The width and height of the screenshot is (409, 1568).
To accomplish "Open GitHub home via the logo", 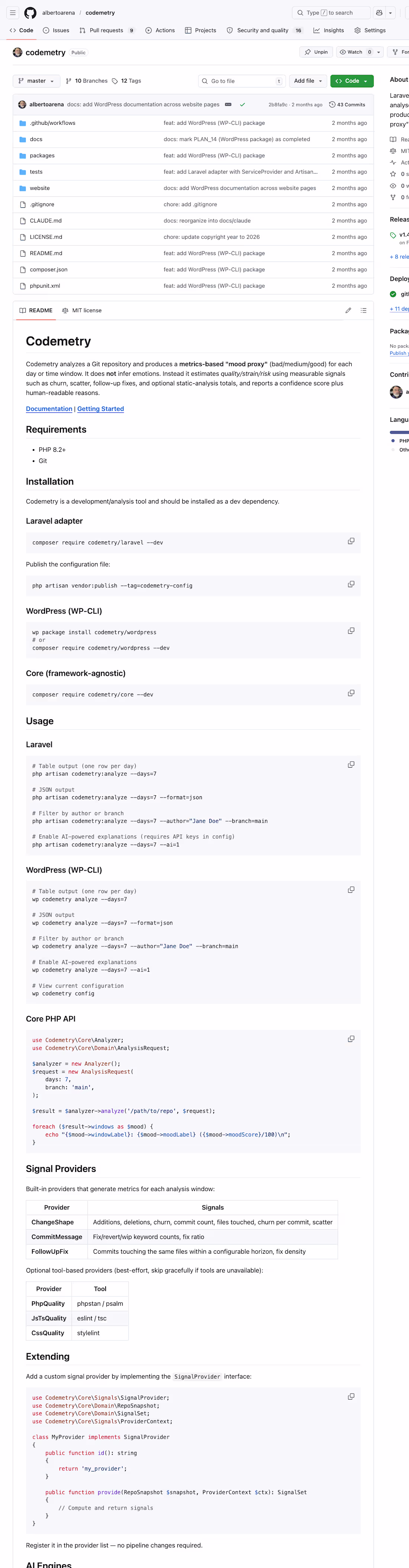I will pyautogui.click(x=30, y=12).
